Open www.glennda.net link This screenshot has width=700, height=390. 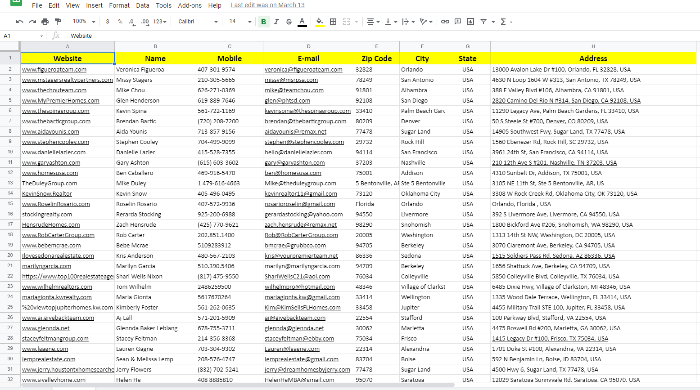[x=46, y=328]
